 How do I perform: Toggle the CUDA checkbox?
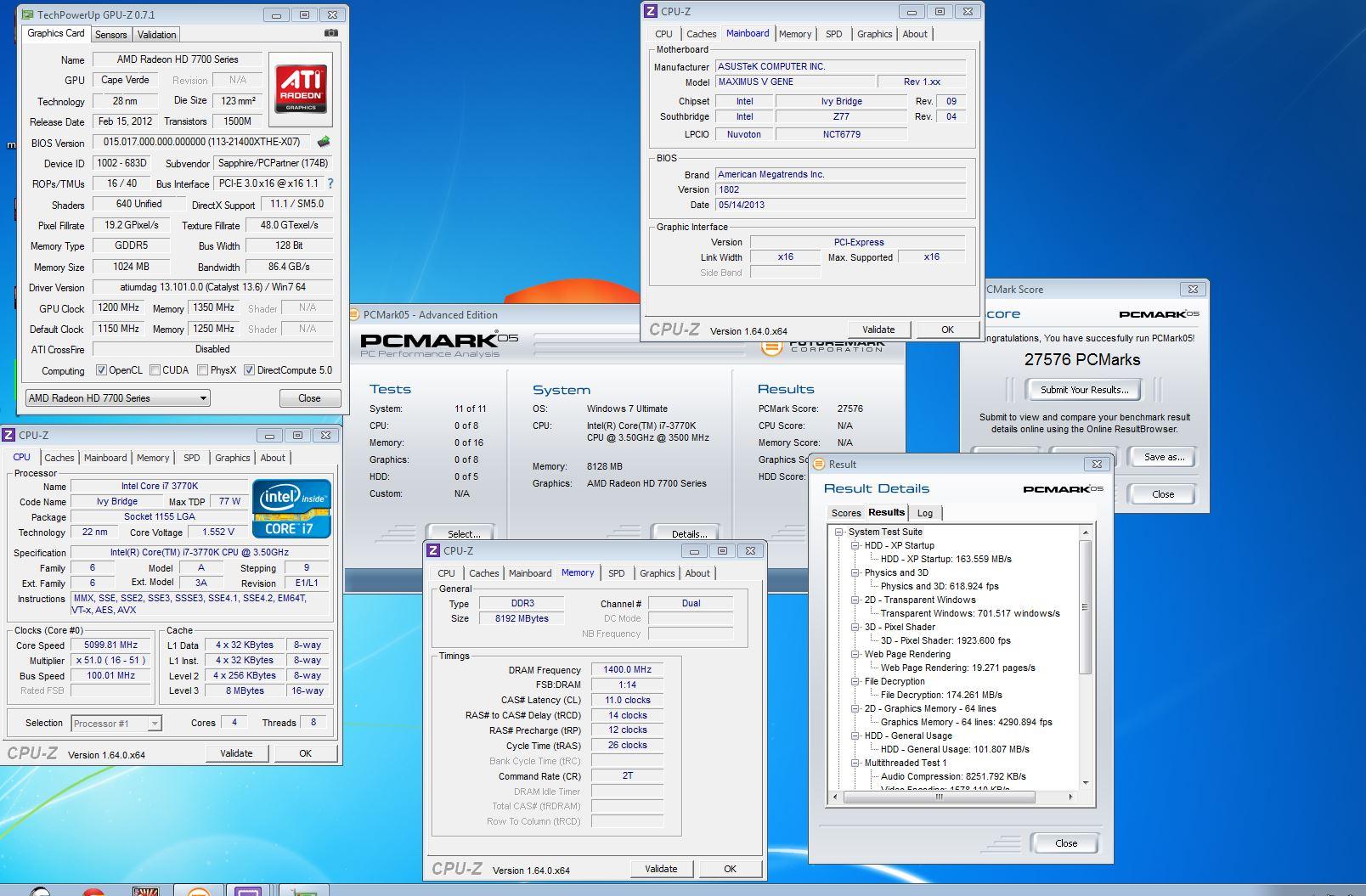155,370
